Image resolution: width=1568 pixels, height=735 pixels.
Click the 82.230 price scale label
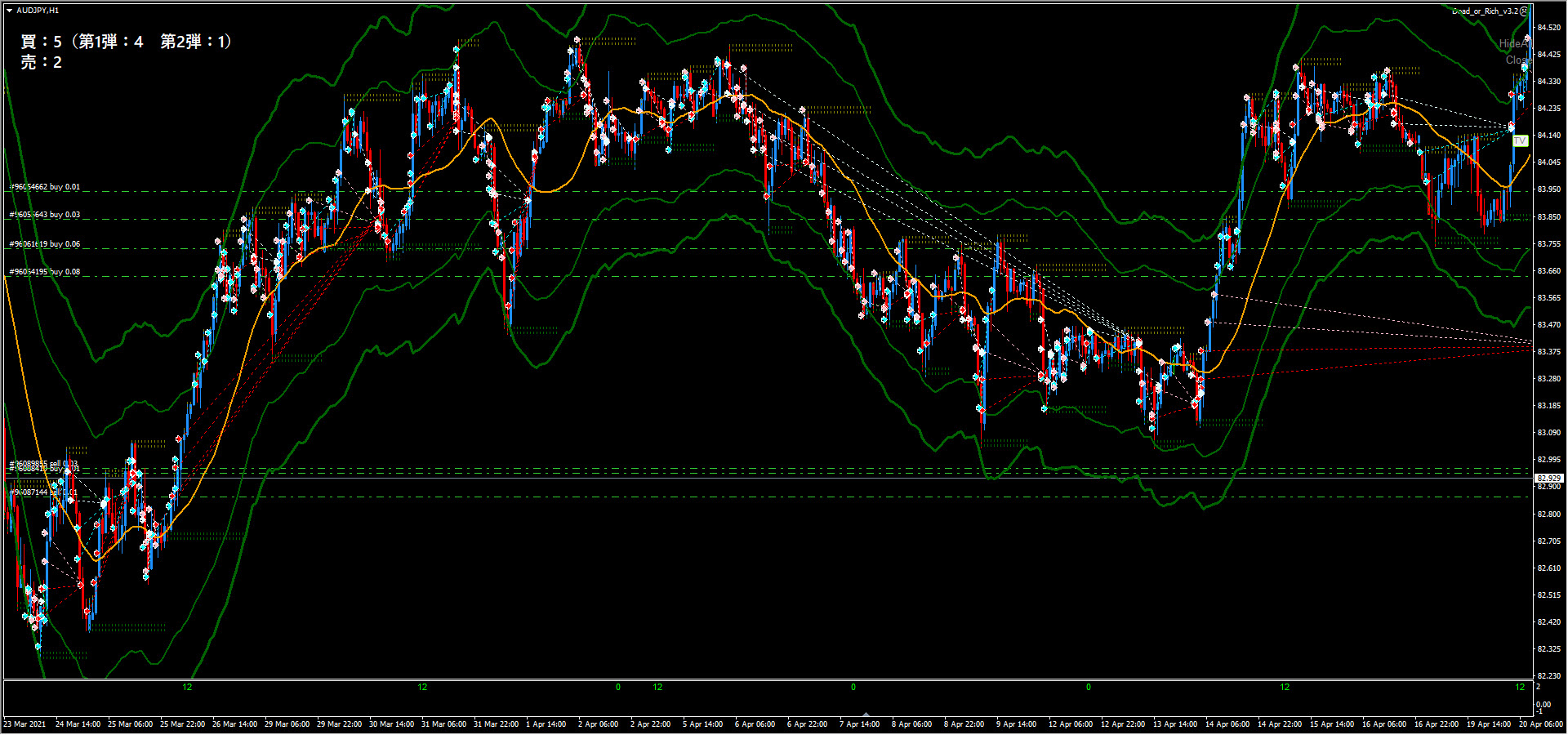[1548, 676]
